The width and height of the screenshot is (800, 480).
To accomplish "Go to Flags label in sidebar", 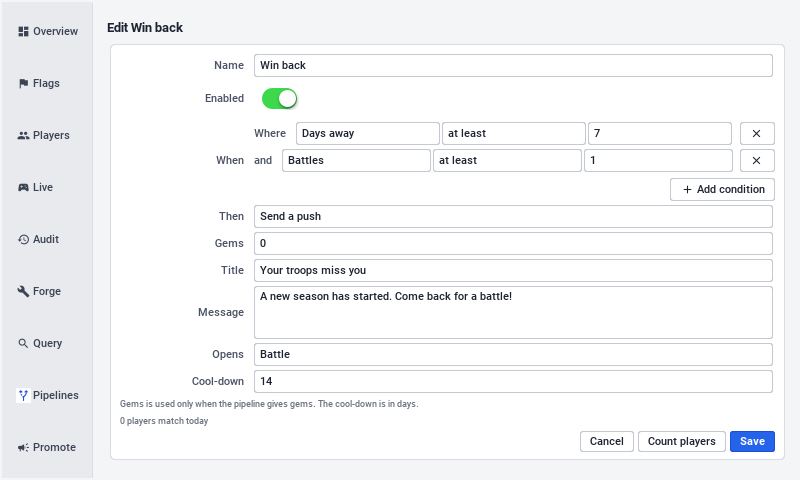I will tap(46, 84).
